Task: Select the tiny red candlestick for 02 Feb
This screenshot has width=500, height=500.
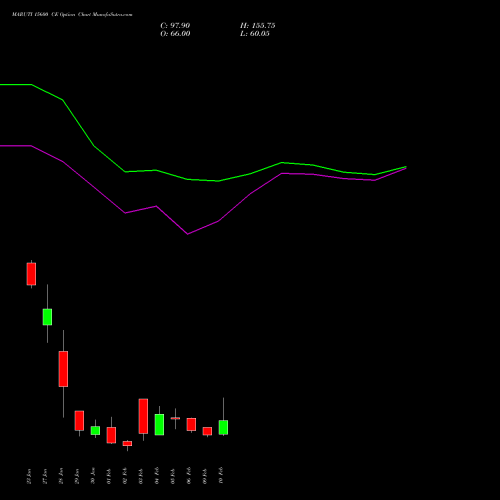Action: pyautogui.click(x=127, y=443)
